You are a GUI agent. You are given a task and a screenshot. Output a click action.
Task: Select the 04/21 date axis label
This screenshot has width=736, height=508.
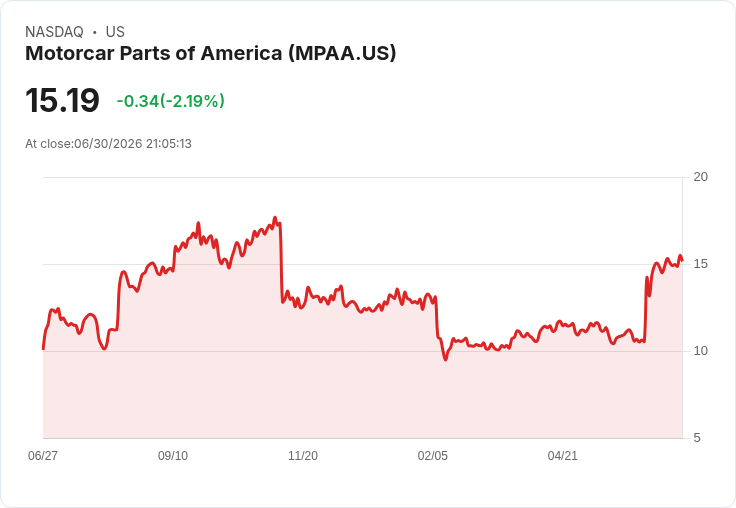(562, 456)
